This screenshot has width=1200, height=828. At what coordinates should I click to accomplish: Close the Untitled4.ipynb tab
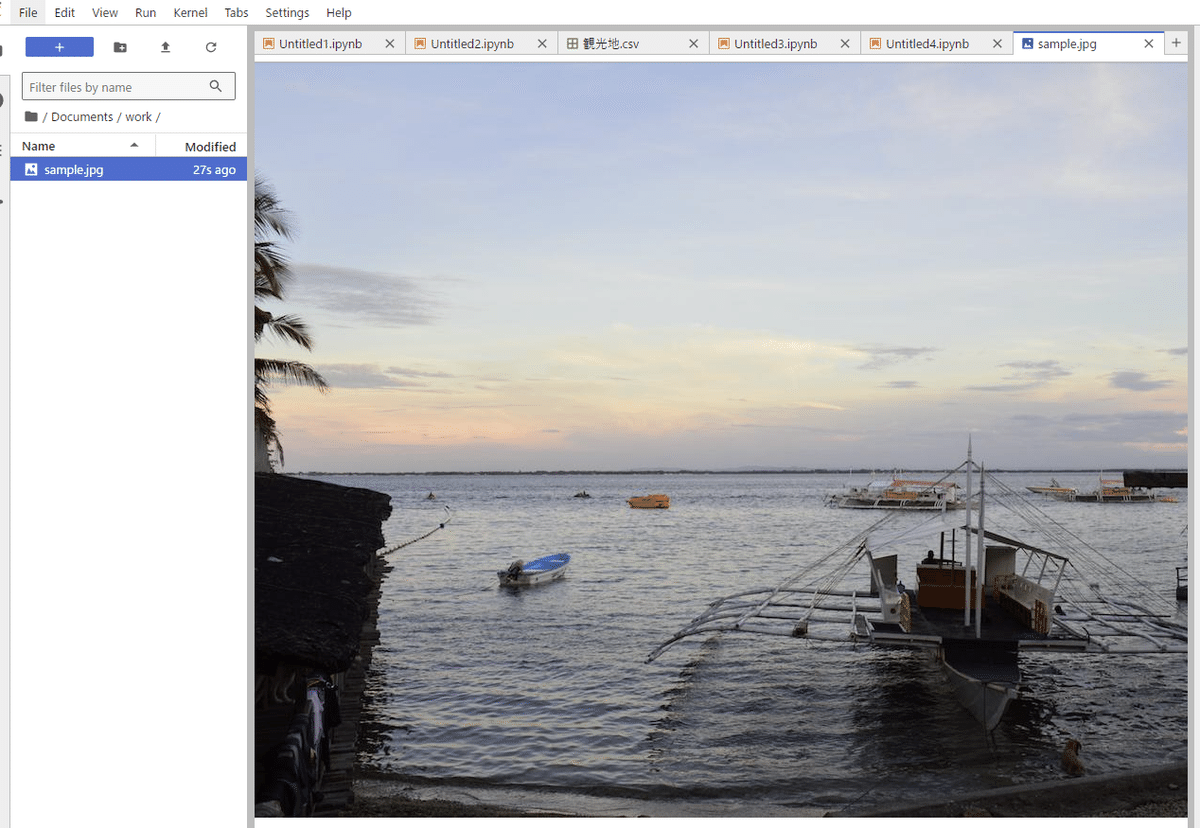tap(997, 44)
